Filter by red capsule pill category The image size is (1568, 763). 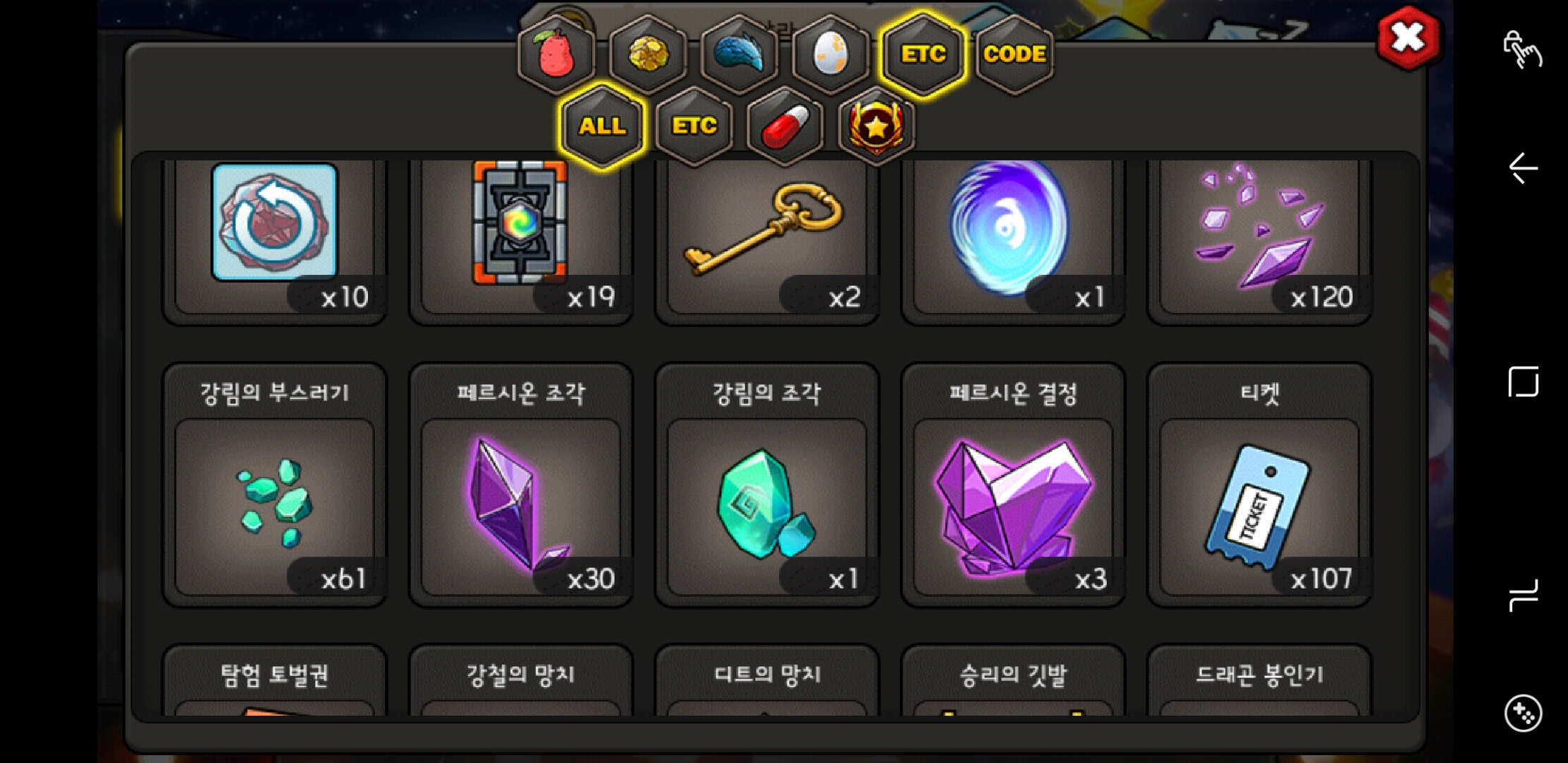click(x=785, y=126)
